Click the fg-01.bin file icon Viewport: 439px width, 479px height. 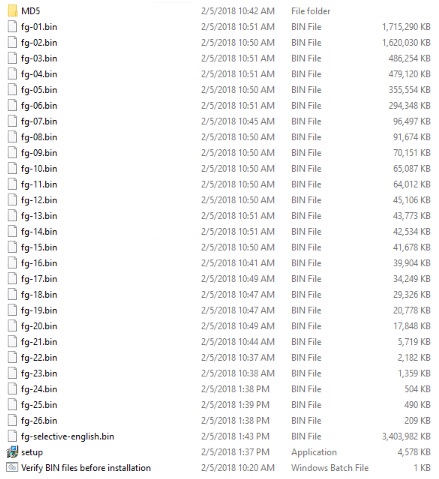(x=12, y=26)
